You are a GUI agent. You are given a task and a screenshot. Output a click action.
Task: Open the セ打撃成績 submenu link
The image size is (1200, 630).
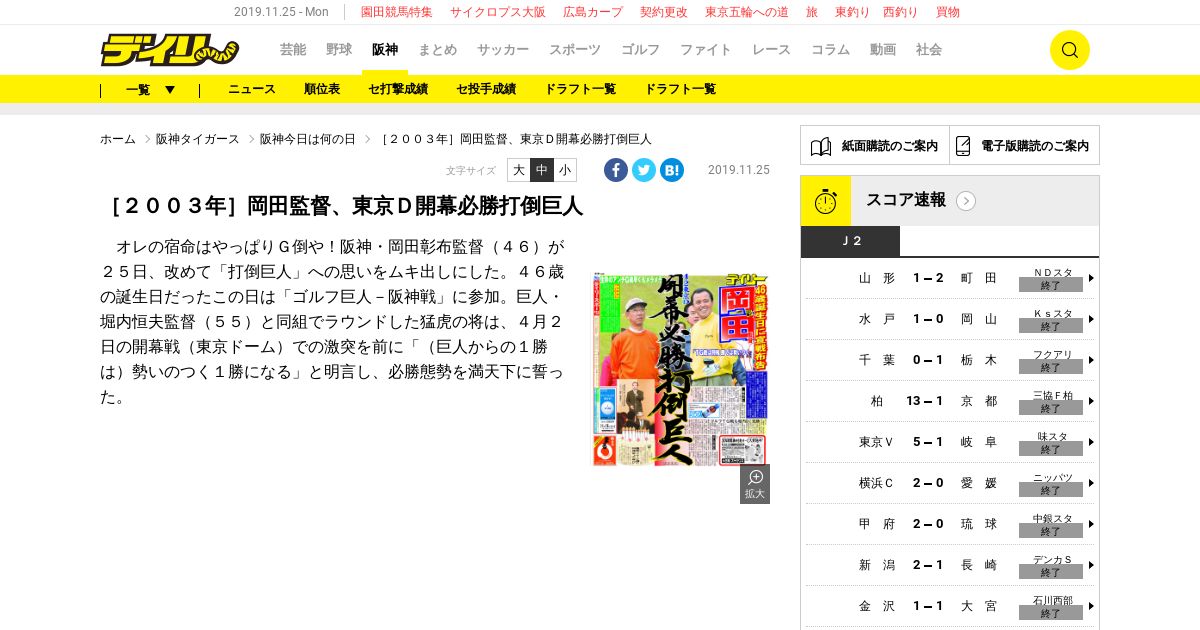[x=398, y=89]
